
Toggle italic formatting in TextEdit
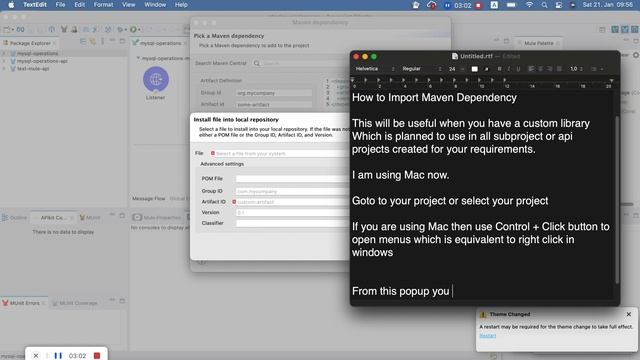pos(509,69)
